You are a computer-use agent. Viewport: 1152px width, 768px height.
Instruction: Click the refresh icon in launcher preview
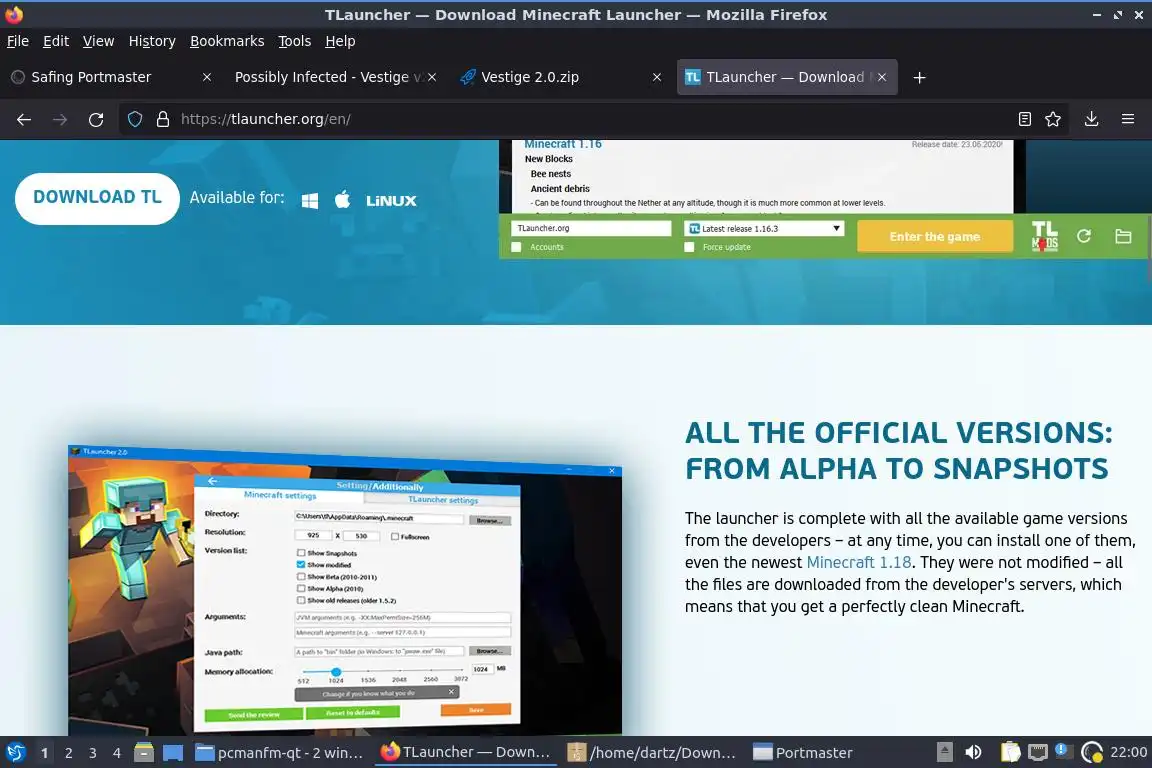[x=1084, y=236]
